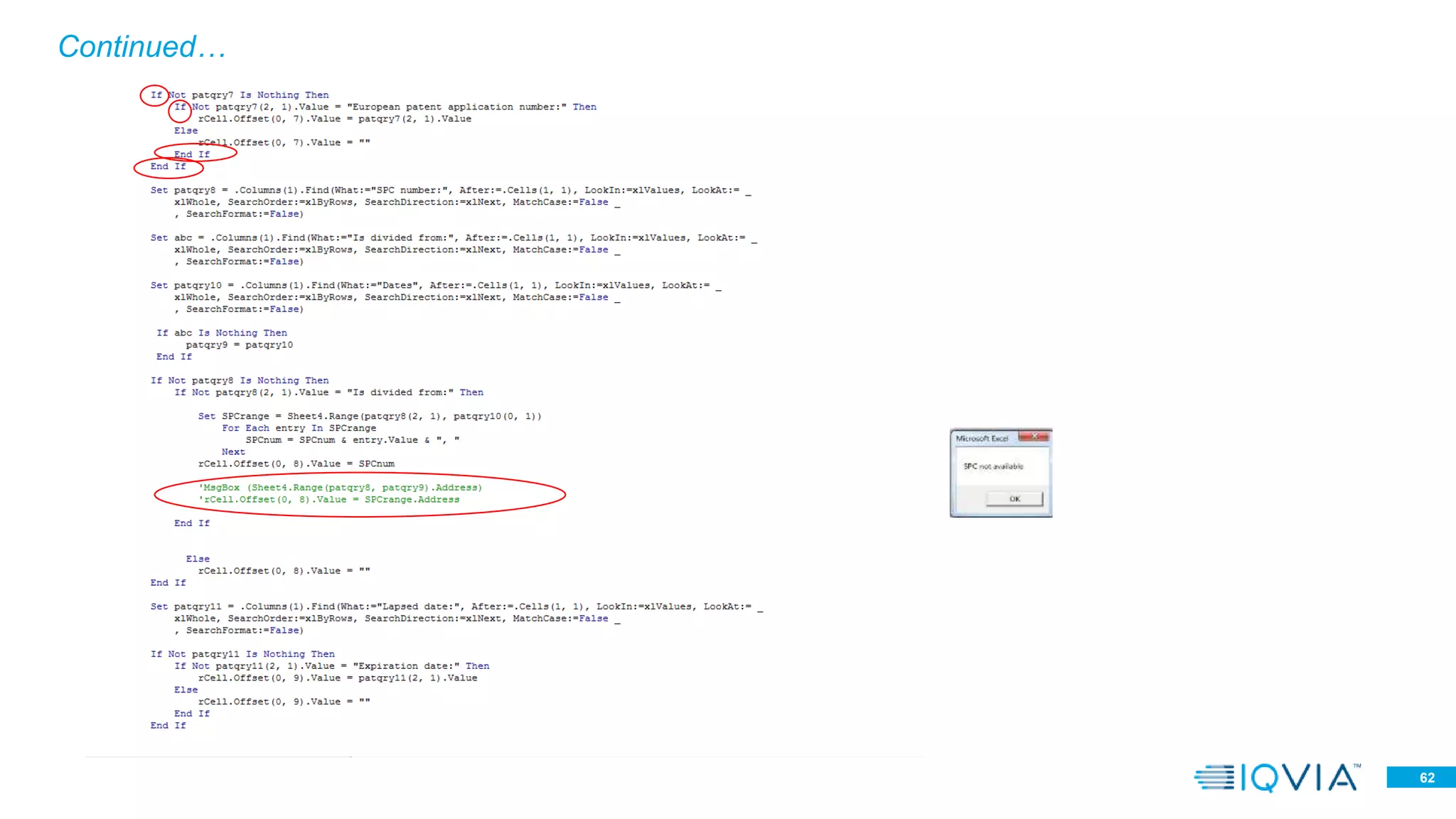Click the circled outer 'End If' line

[168, 166]
